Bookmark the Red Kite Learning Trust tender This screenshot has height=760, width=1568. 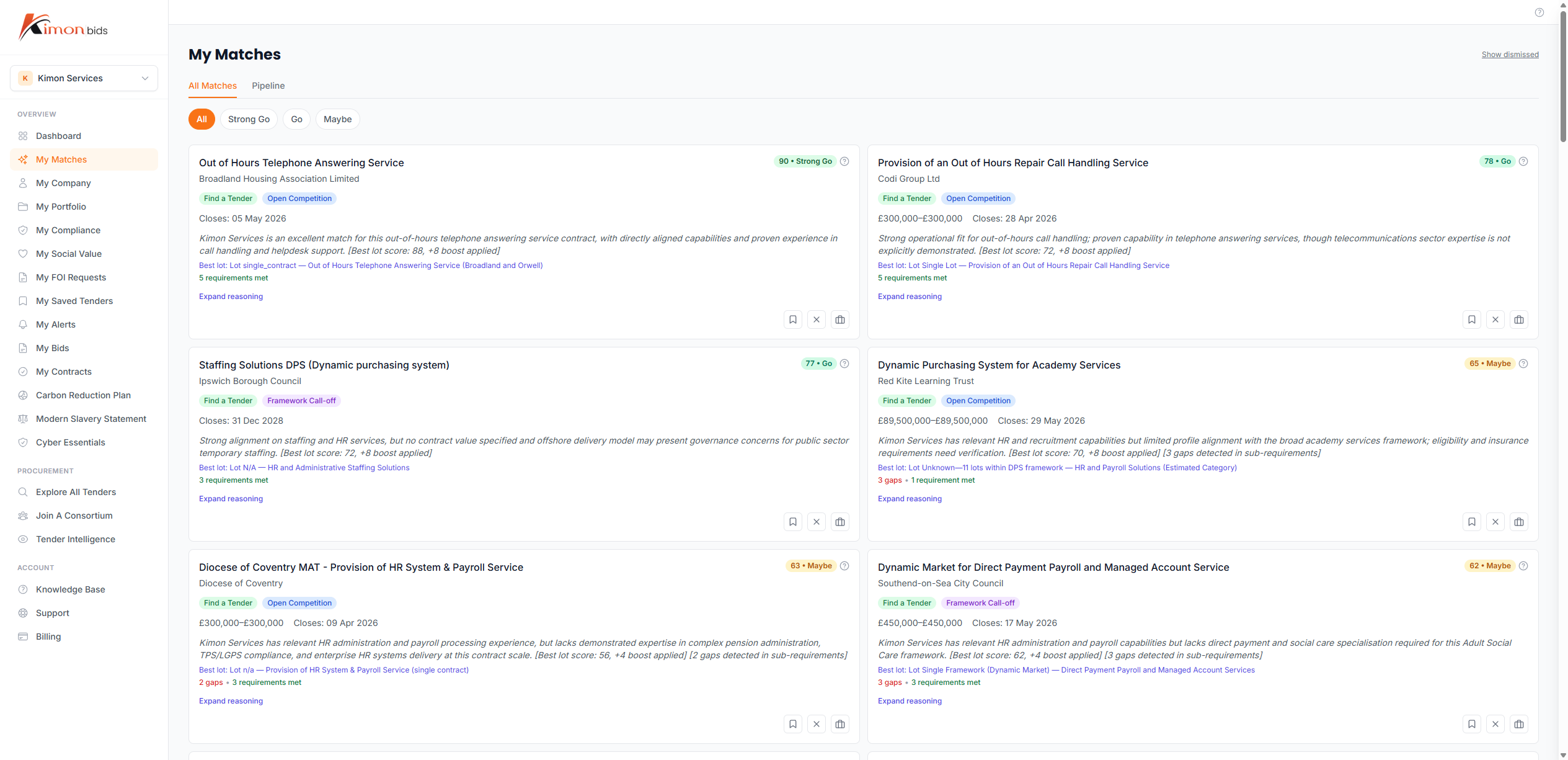pyautogui.click(x=1472, y=522)
